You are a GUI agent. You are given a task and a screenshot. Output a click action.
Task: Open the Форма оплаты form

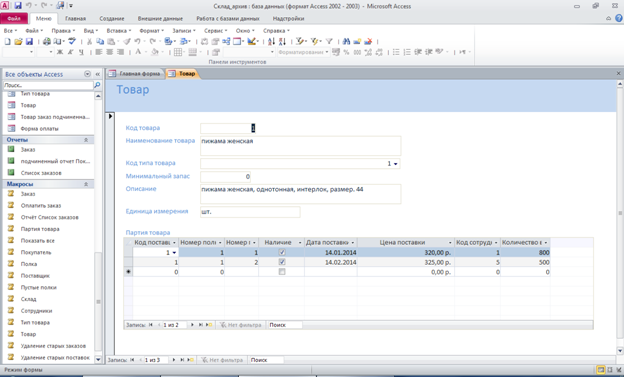(39, 128)
